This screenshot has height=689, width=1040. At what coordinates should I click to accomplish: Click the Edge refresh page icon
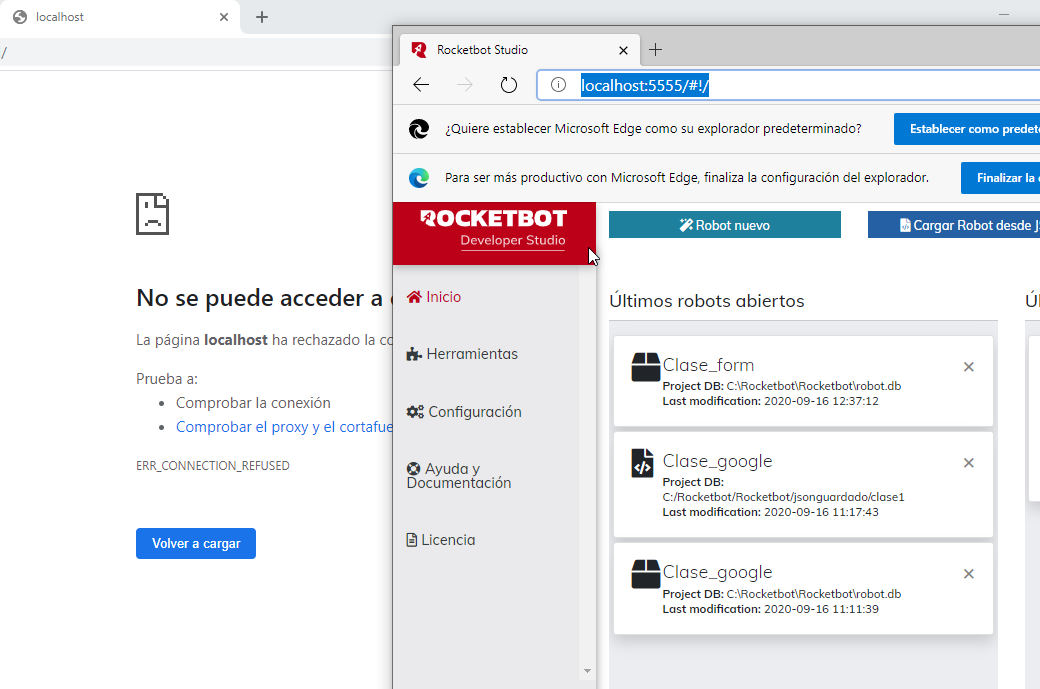(x=509, y=85)
